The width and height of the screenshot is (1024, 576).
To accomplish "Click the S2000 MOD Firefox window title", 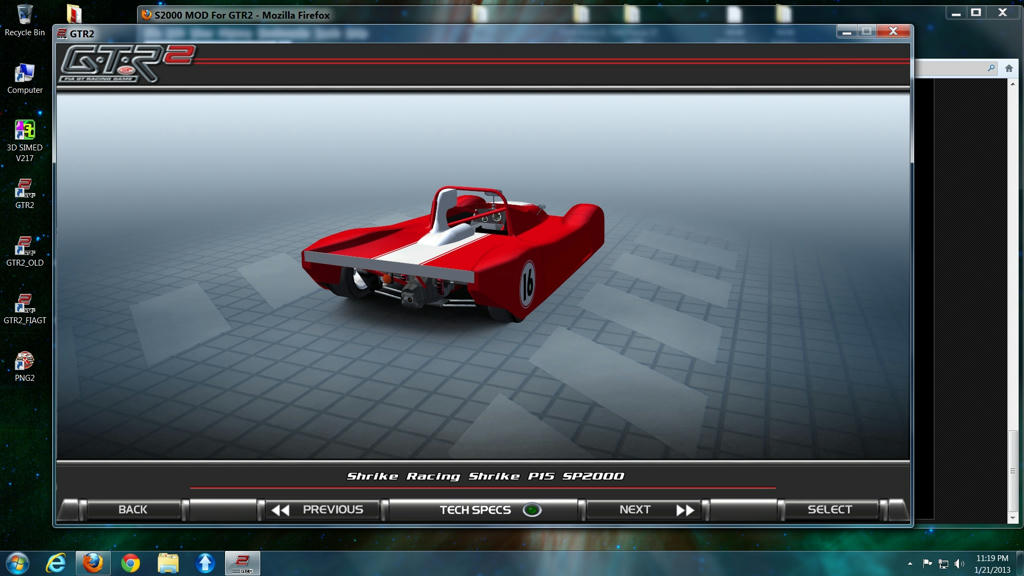I will click(x=242, y=14).
